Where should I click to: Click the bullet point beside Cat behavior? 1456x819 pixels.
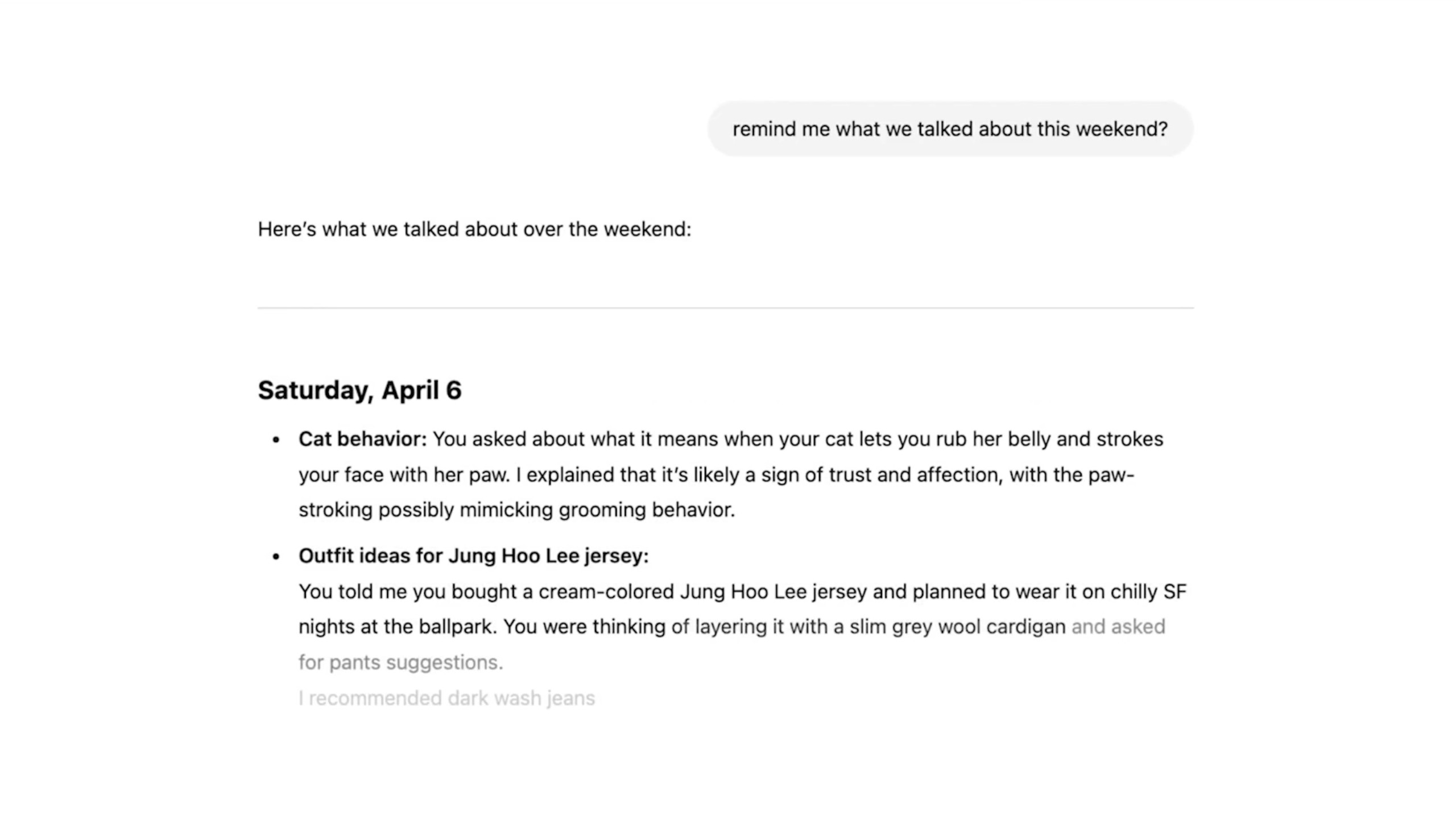point(276,440)
